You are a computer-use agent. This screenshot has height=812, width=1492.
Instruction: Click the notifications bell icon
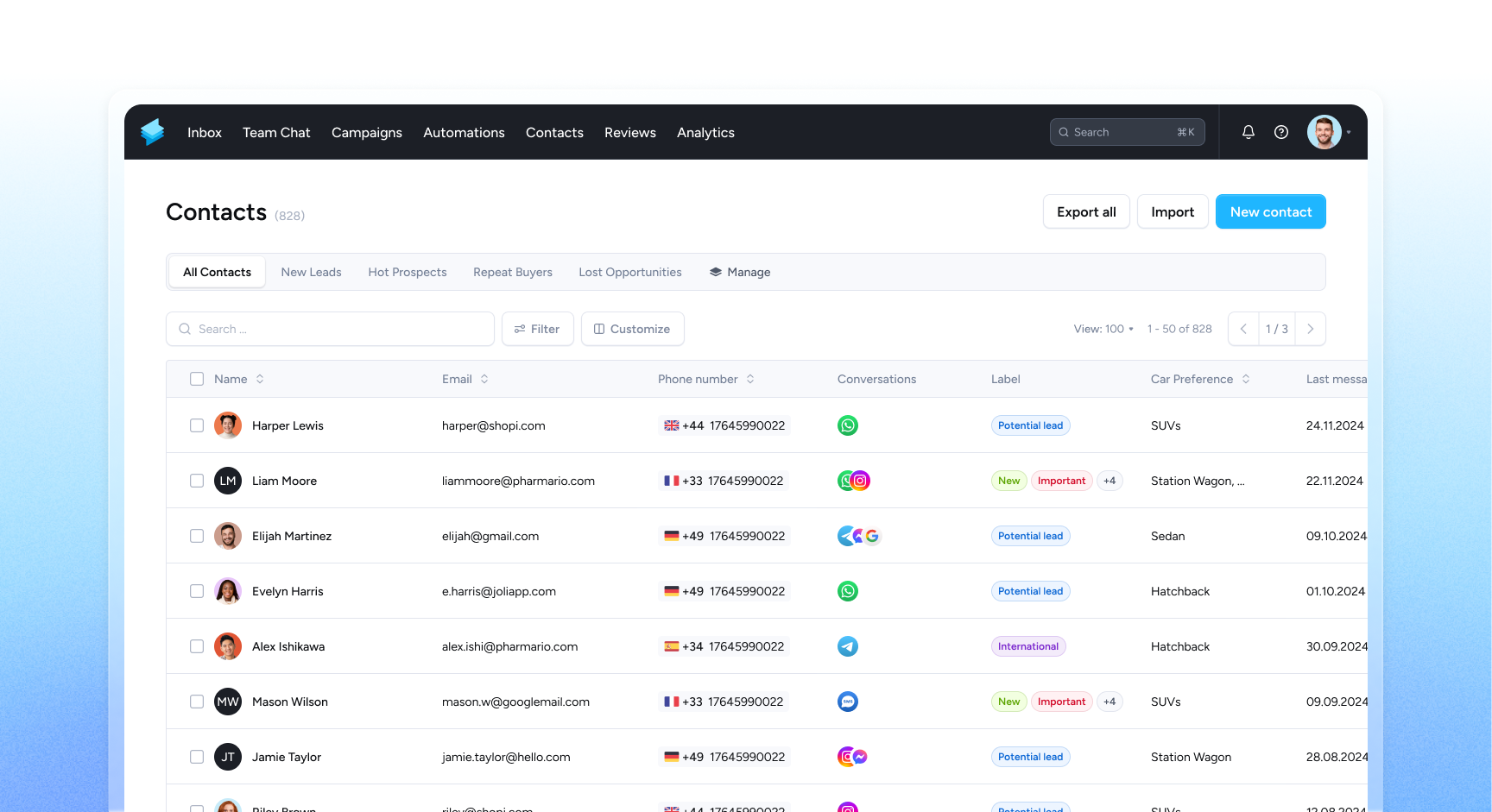point(1248,132)
